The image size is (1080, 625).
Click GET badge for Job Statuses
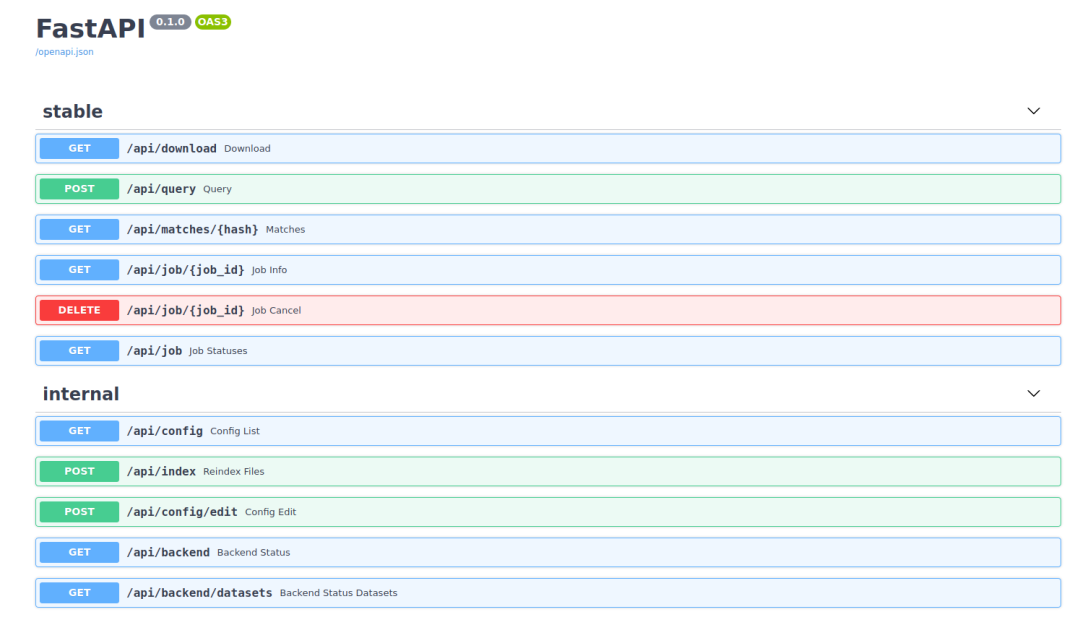tap(79, 351)
